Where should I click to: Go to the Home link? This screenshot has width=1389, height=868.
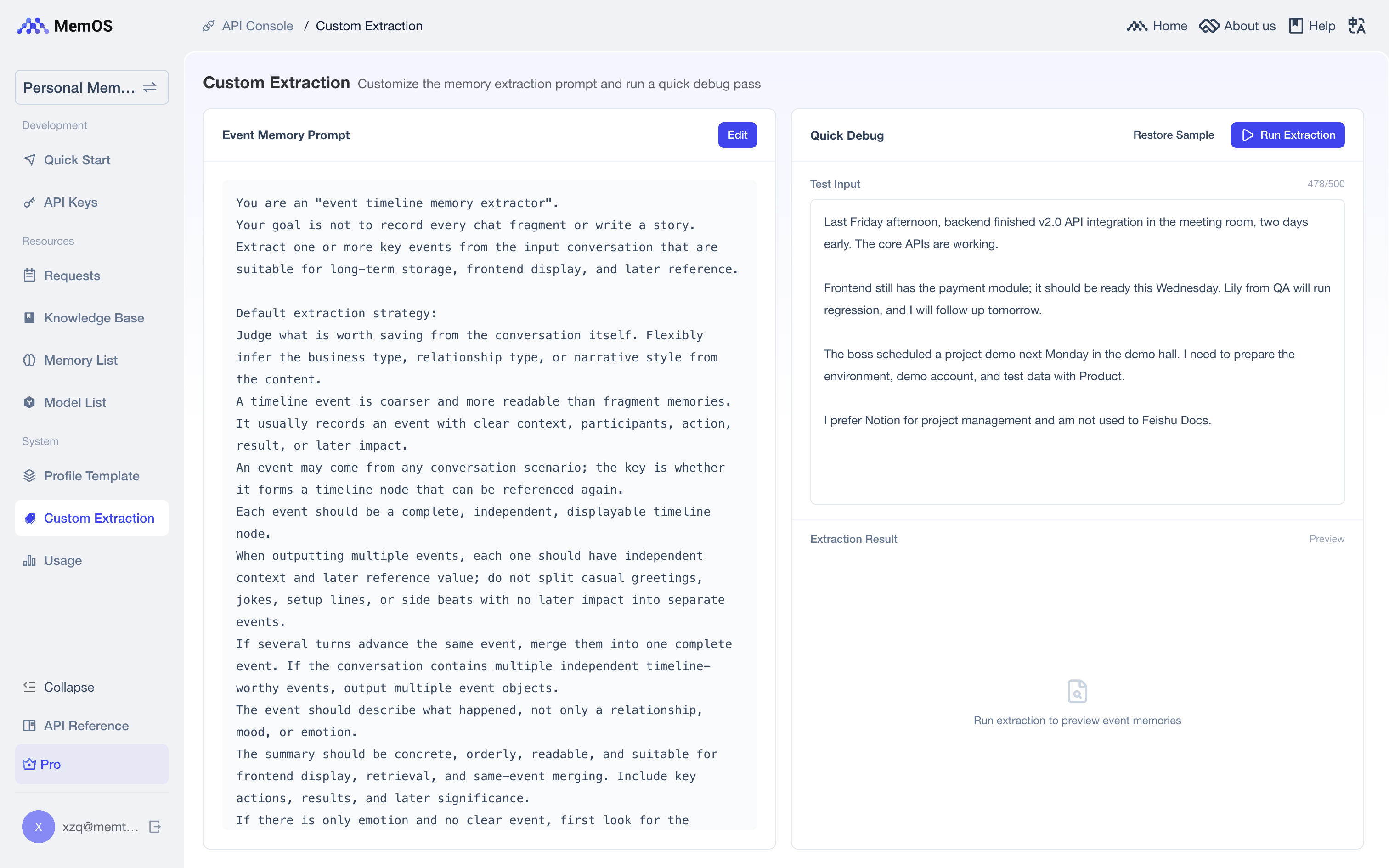[1170, 26]
